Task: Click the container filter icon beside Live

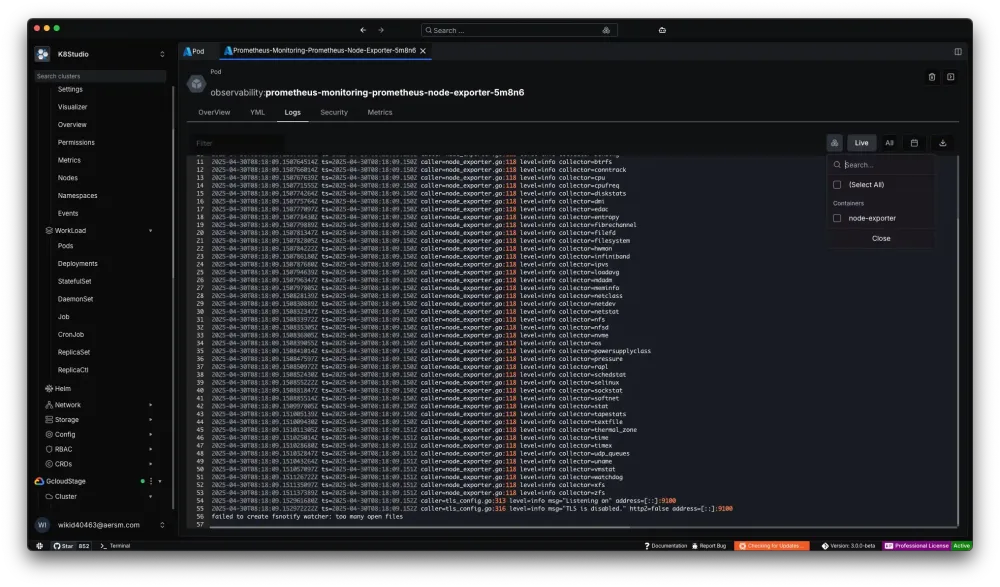Action: pyautogui.click(x=835, y=143)
